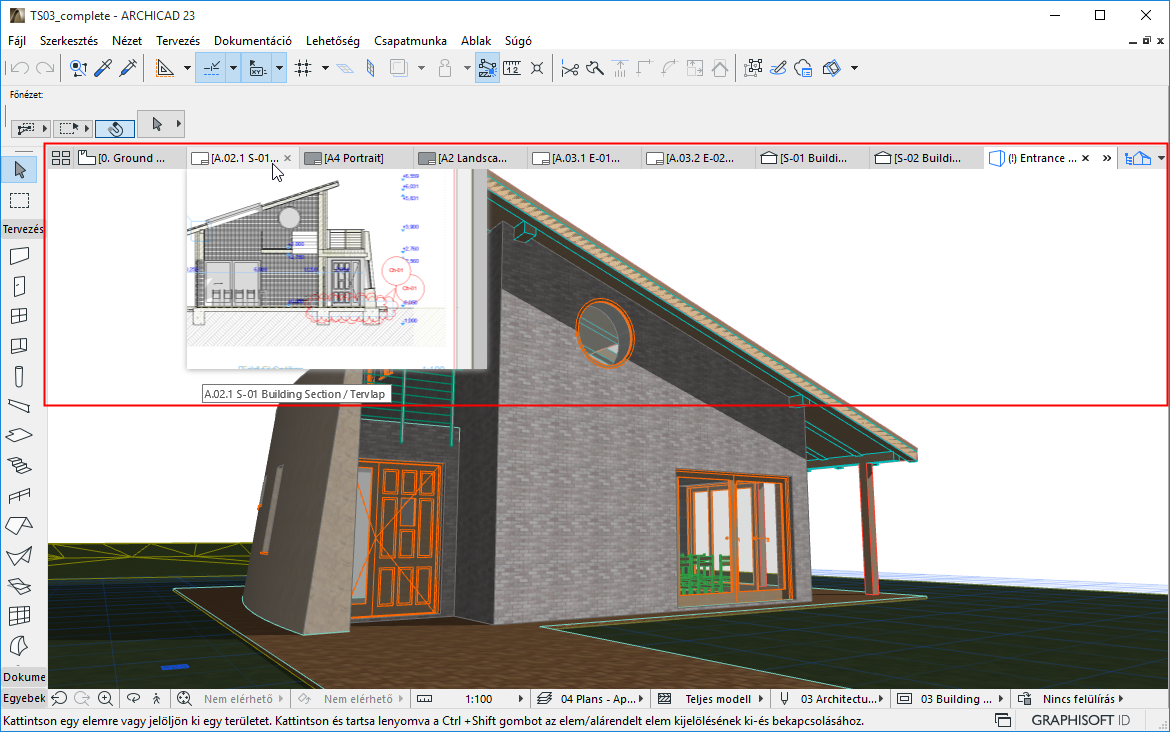The width and height of the screenshot is (1170, 732).
Task: Activate the Marquee tool in toolbox
Action: point(20,200)
